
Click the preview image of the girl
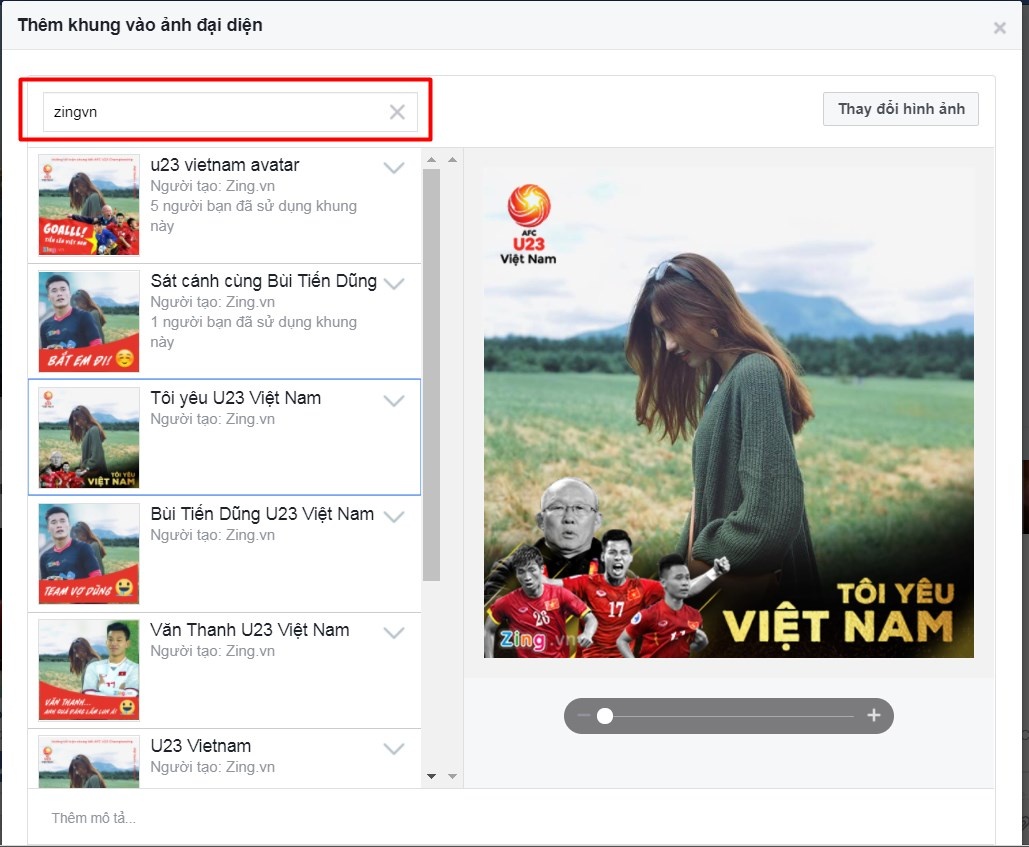coord(728,400)
